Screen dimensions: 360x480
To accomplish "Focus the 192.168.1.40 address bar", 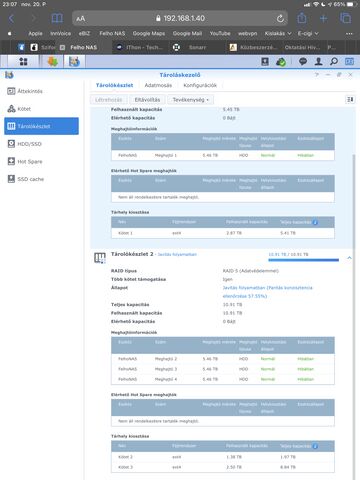I will [180, 18].
